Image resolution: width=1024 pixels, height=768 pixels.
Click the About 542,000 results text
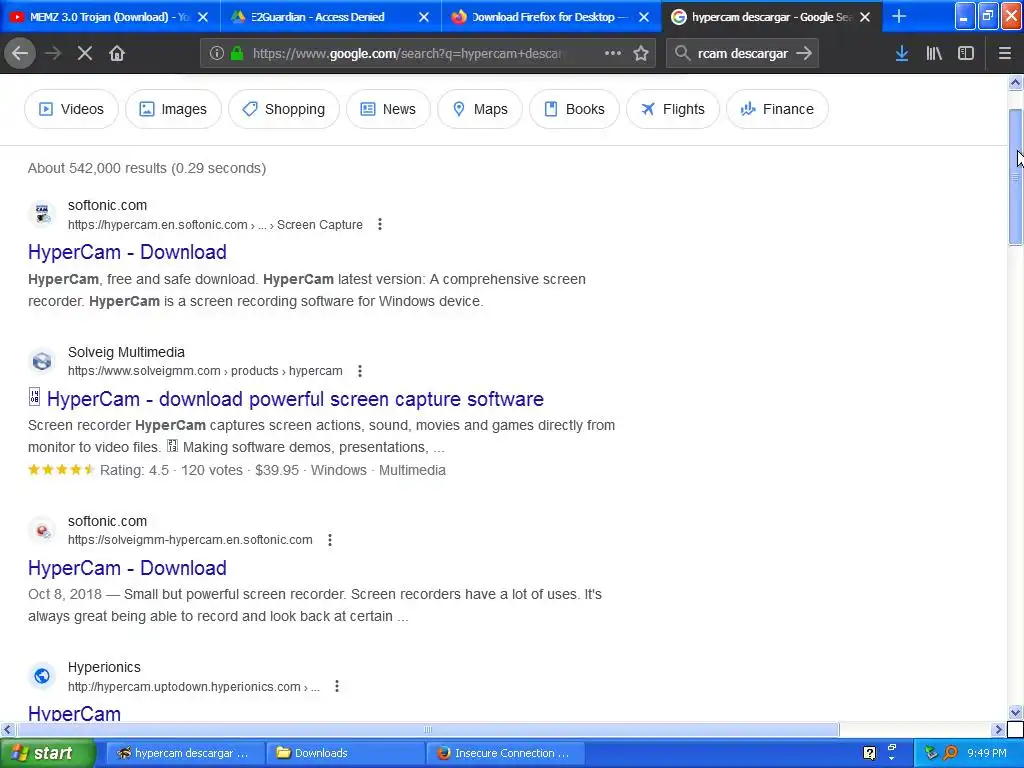point(147,168)
